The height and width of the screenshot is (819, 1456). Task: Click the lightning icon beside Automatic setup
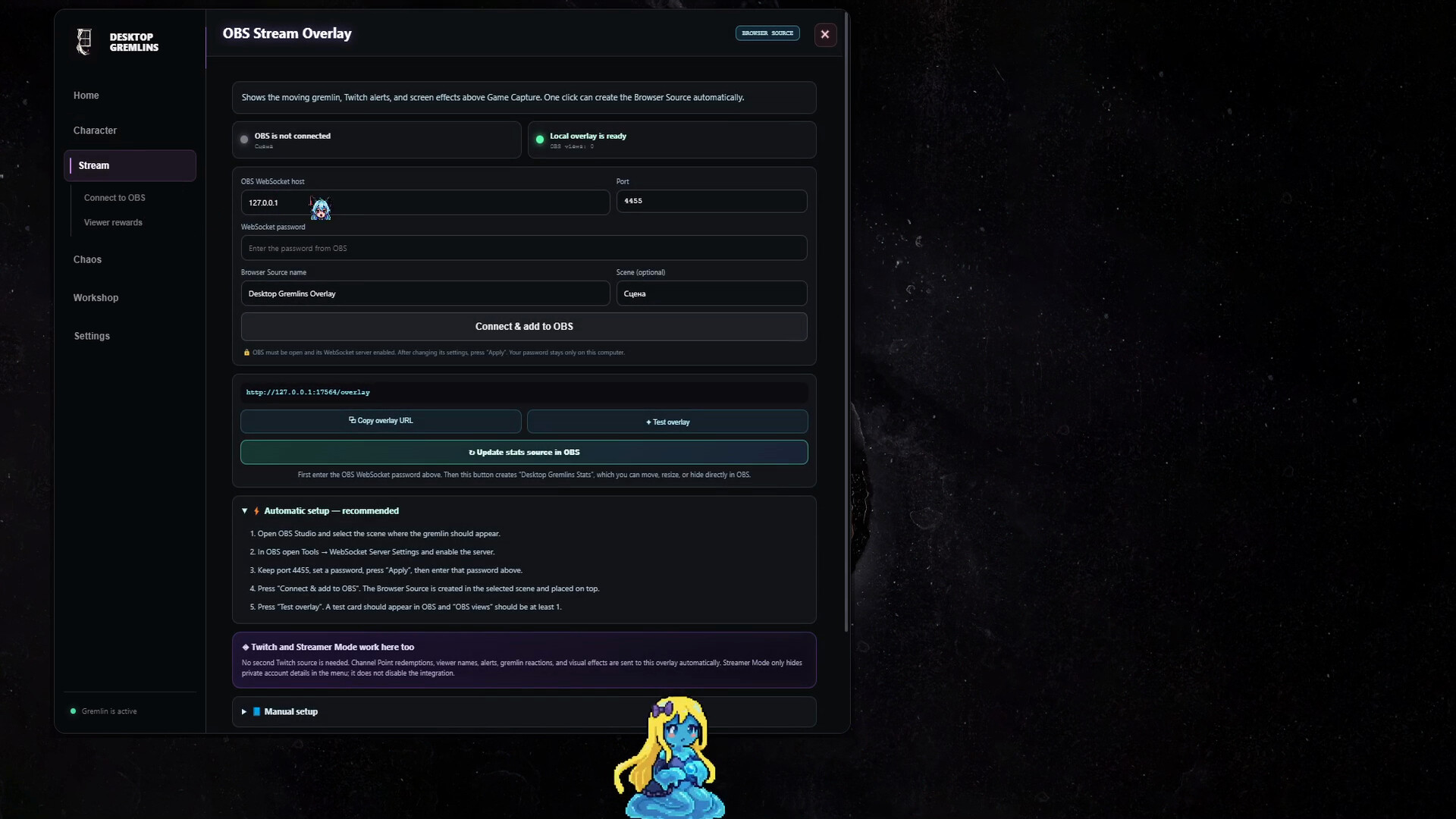[x=256, y=511]
